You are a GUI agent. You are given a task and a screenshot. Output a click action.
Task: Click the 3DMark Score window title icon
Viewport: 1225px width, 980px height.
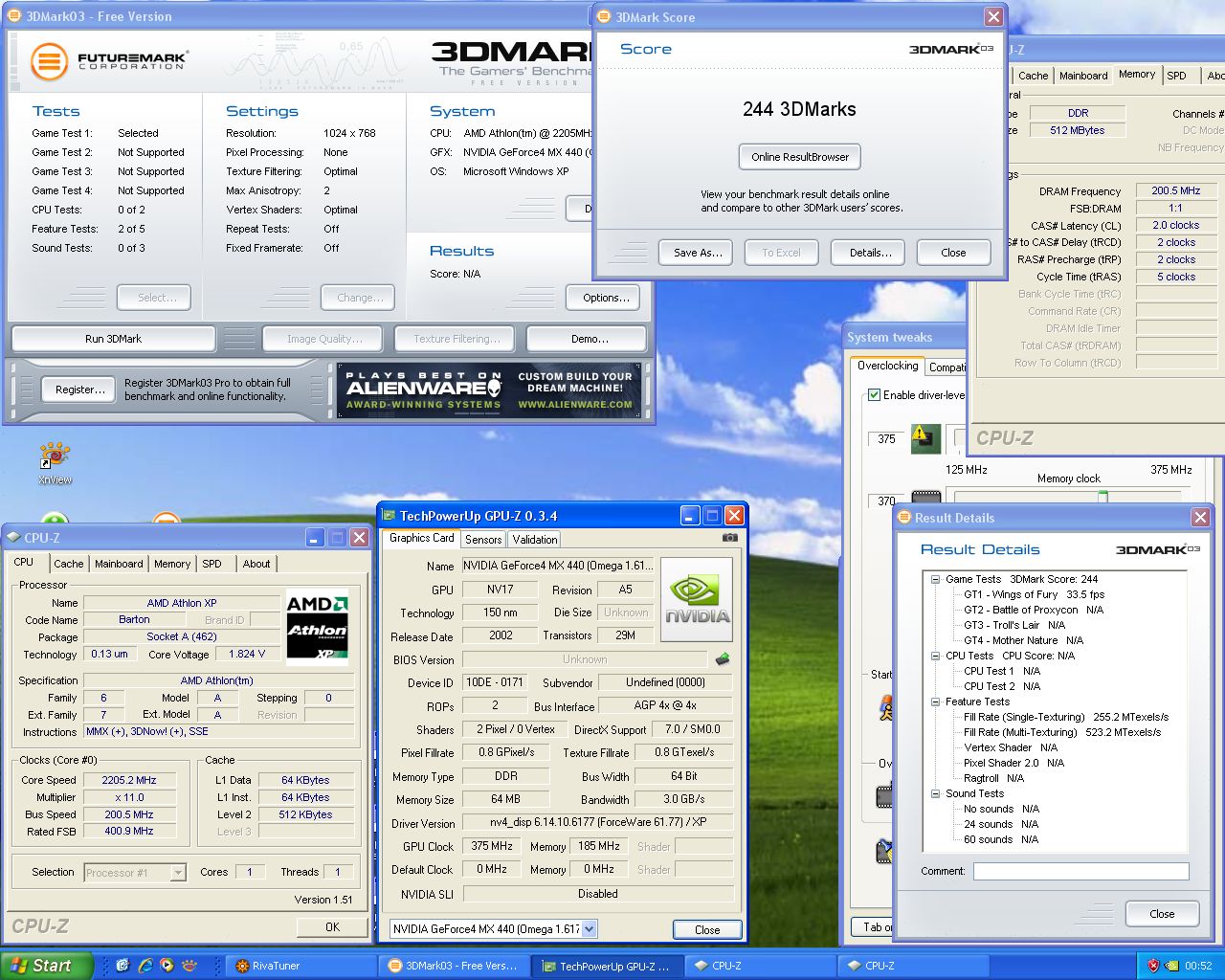(x=604, y=17)
